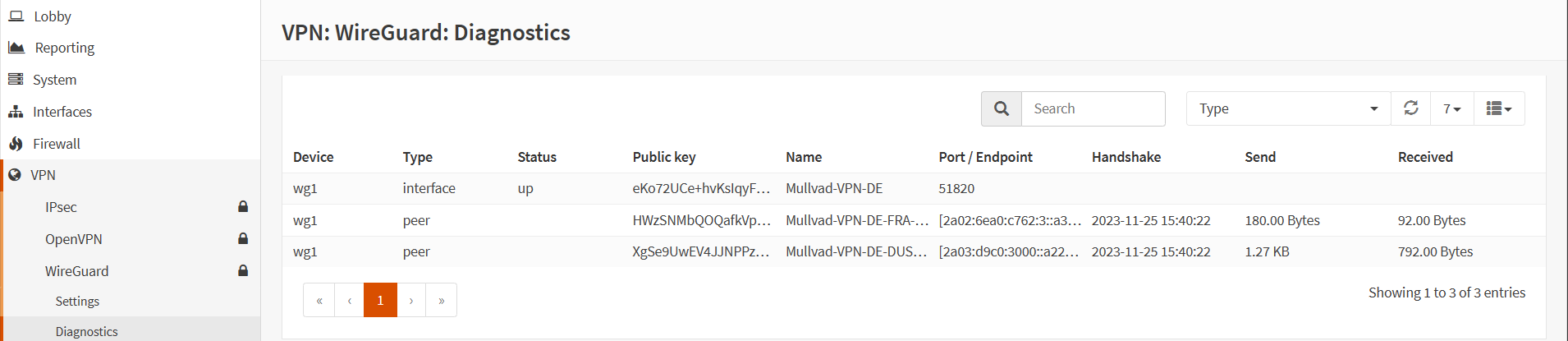Click the magnifier search icon
1568x341 pixels.
[x=1002, y=108]
